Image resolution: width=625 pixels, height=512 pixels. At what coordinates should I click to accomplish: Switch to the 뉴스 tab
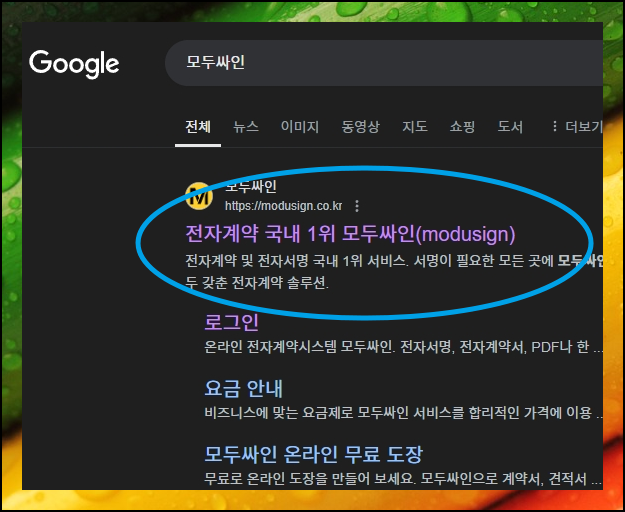point(246,127)
